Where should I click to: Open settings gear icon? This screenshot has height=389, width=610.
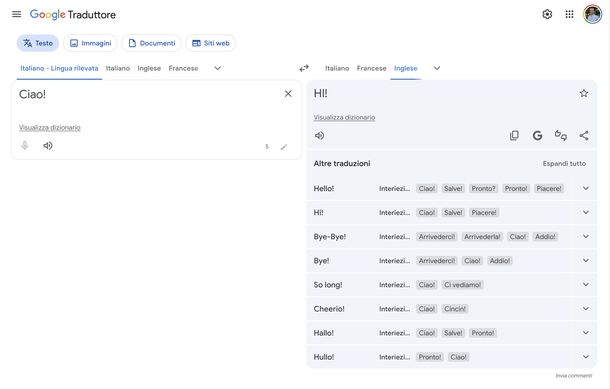click(x=547, y=14)
